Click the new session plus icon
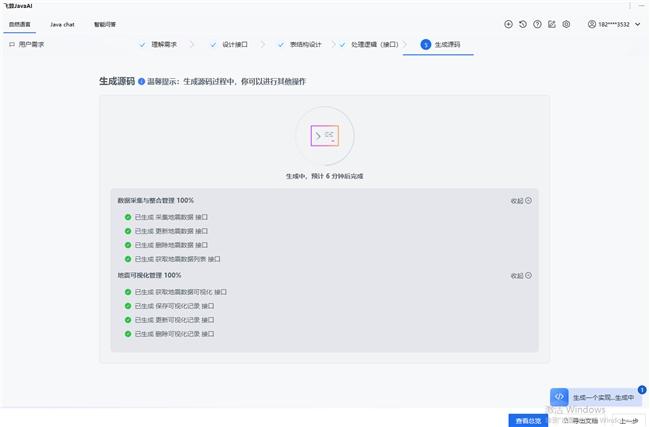The width and height of the screenshot is (650, 427). coord(508,24)
